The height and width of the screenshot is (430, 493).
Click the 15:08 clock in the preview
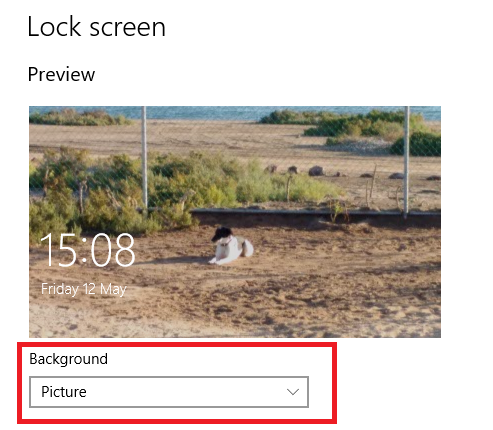pyautogui.click(x=88, y=250)
